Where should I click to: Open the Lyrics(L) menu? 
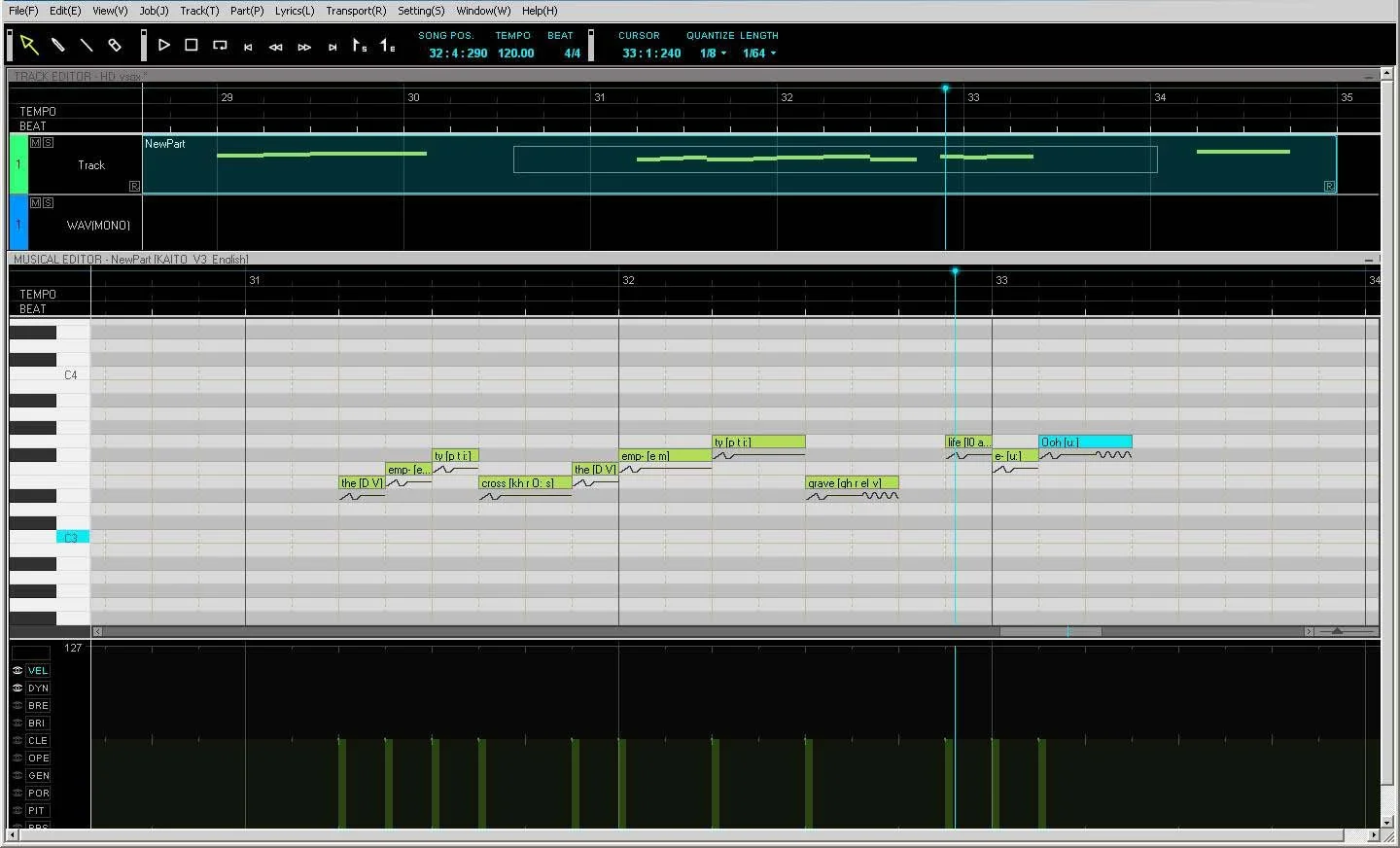294,11
